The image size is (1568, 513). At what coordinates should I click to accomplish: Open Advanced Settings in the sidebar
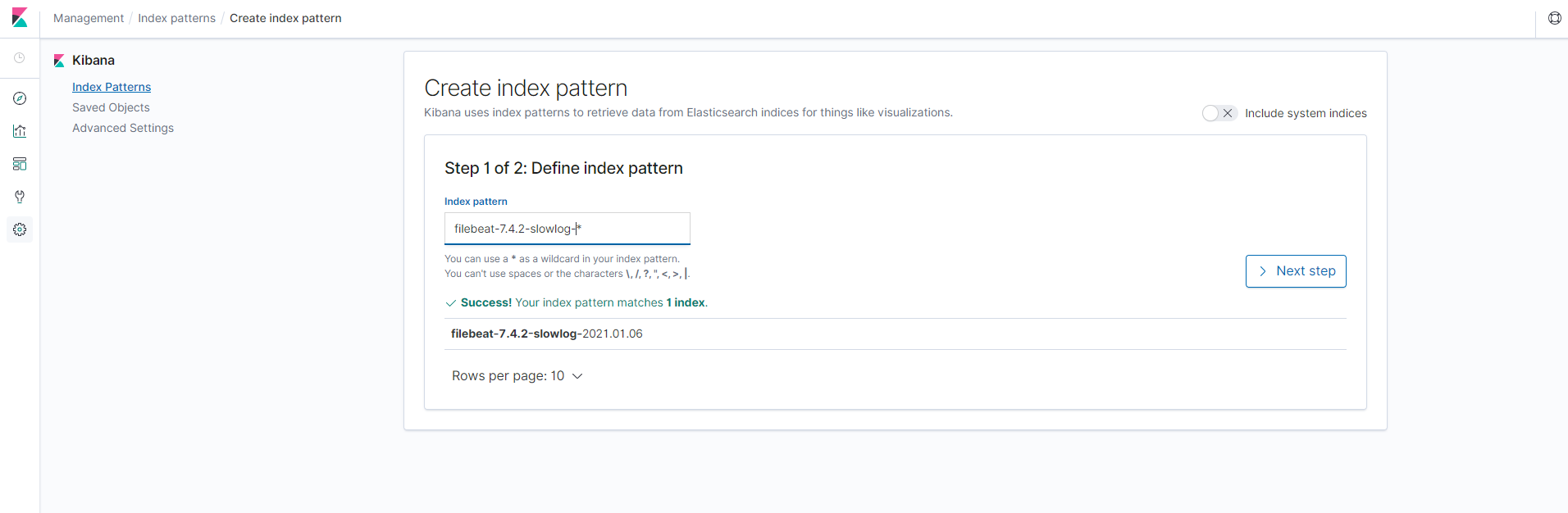pos(123,128)
